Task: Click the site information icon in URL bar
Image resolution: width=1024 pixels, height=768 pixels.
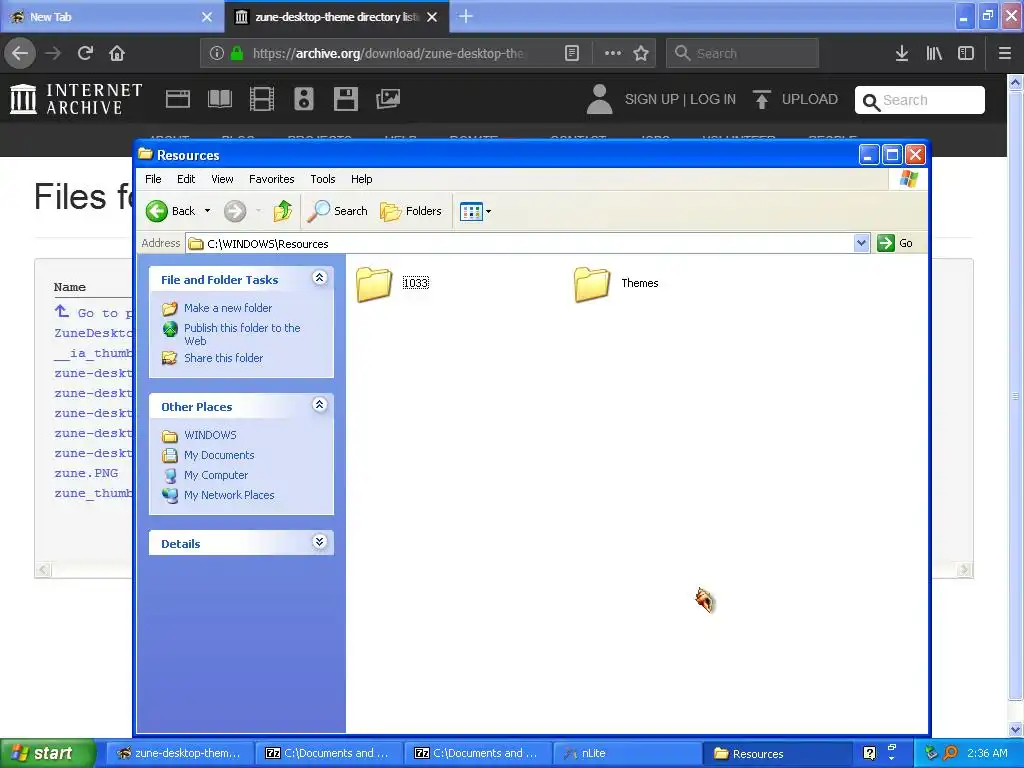Action: [217, 54]
